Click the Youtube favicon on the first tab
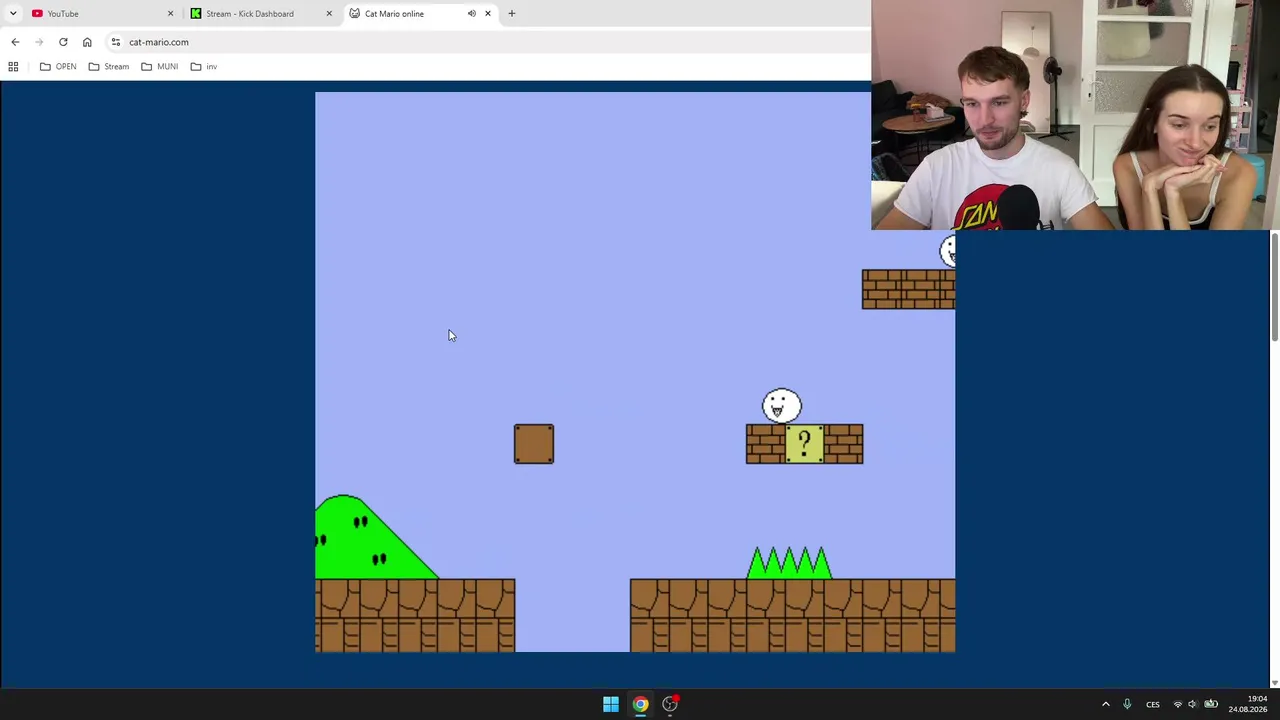Image resolution: width=1280 pixels, height=720 pixels. 37,14
